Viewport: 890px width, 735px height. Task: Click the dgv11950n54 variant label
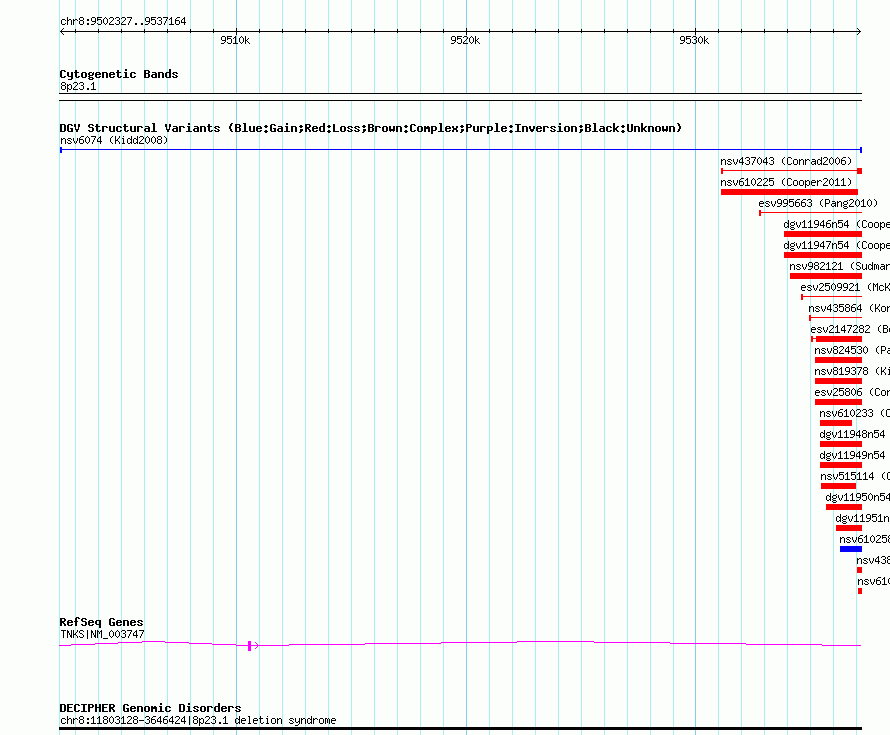click(858, 497)
